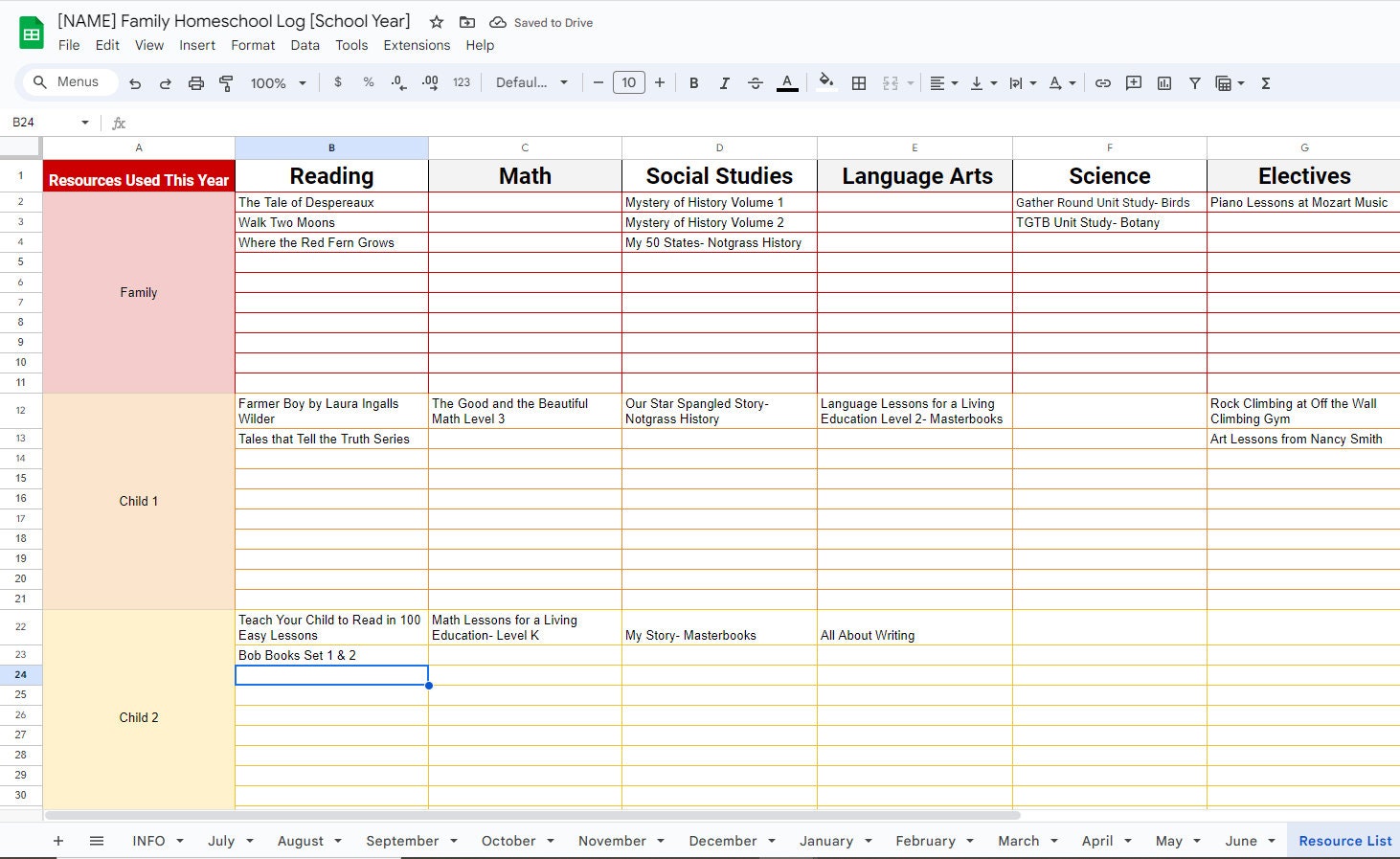Open the Extensions menu
The height and width of the screenshot is (859, 1400).
click(x=417, y=45)
